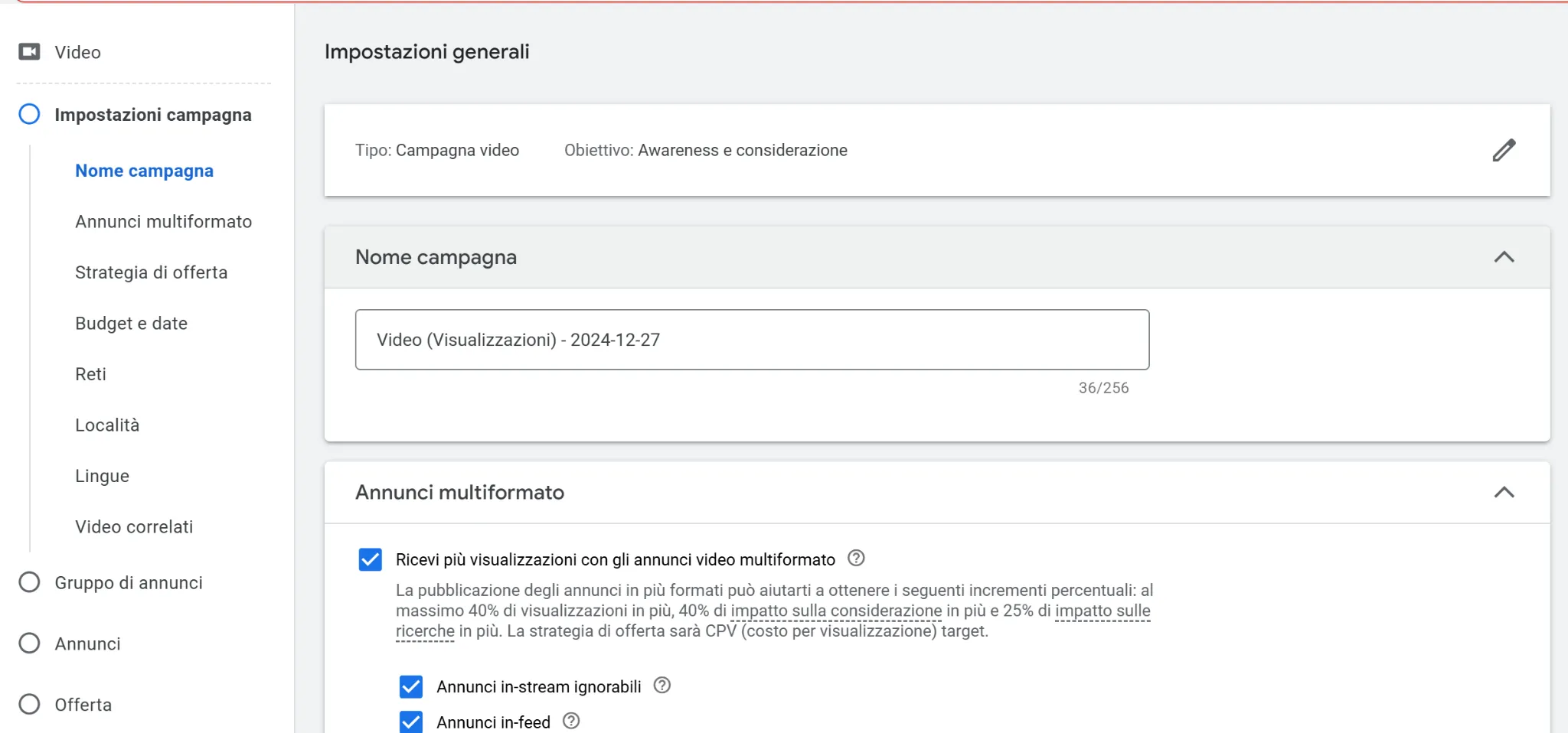Open the impatto sulla considerazione link
Screen dimensions: 1568x733
tap(836, 611)
